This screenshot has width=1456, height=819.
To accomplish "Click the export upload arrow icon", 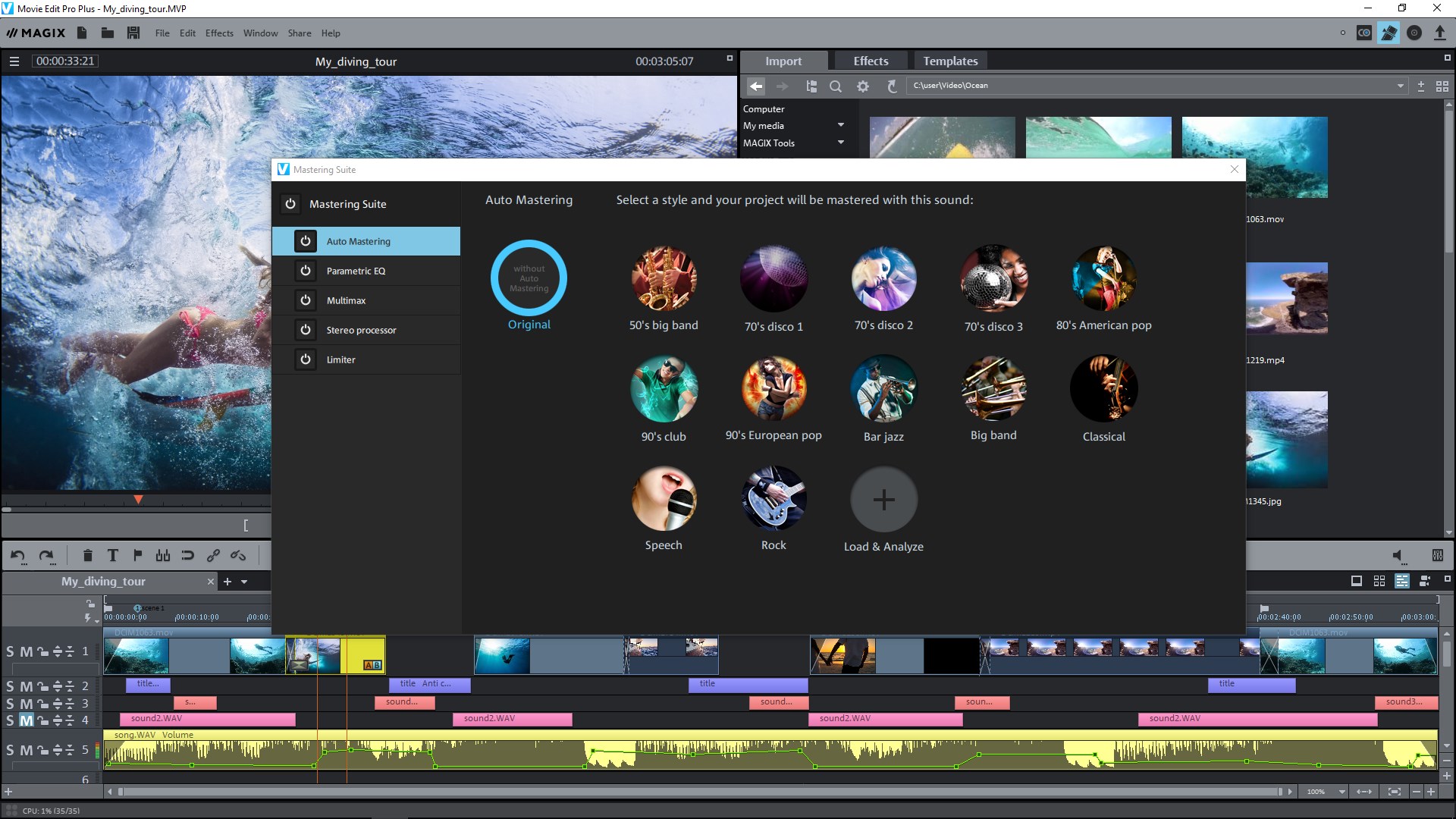I will pos(1439,33).
